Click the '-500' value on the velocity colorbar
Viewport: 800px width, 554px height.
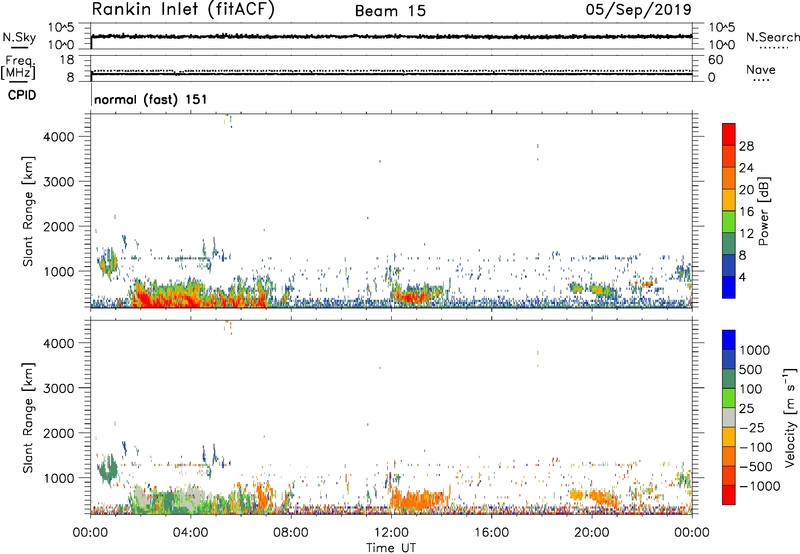[x=756, y=466]
